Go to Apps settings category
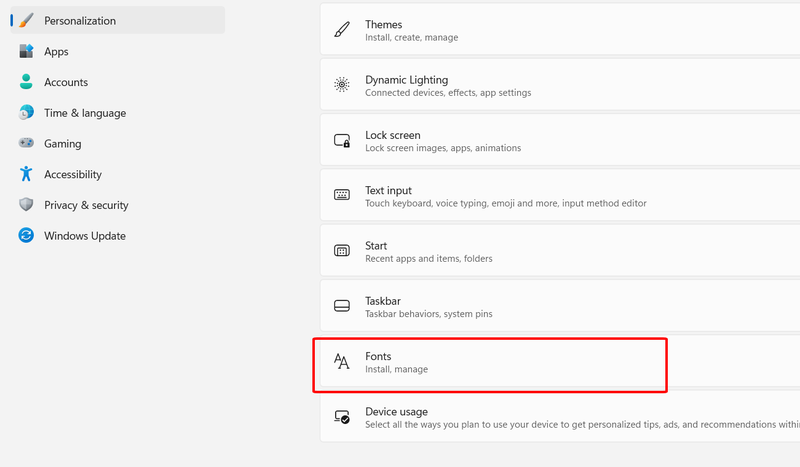Image resolution: width=800 pixels, height=467 pixels. (x=56, y=51)
